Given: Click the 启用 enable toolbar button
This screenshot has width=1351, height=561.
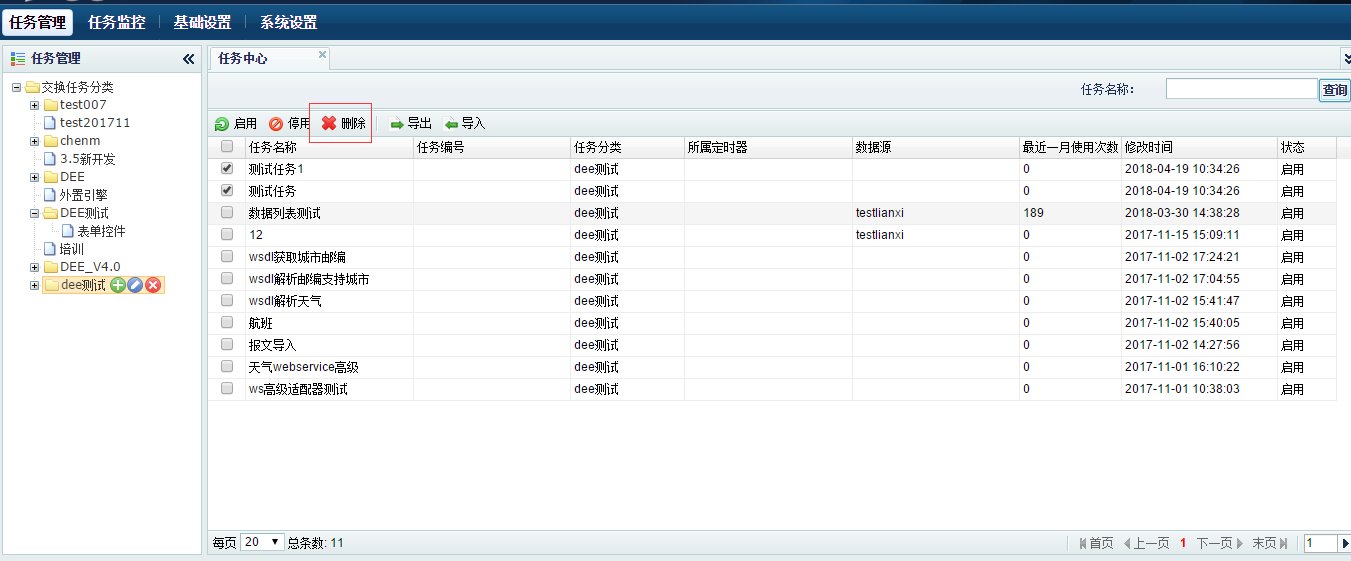Looking at the screenshot, I should [236, 124].
